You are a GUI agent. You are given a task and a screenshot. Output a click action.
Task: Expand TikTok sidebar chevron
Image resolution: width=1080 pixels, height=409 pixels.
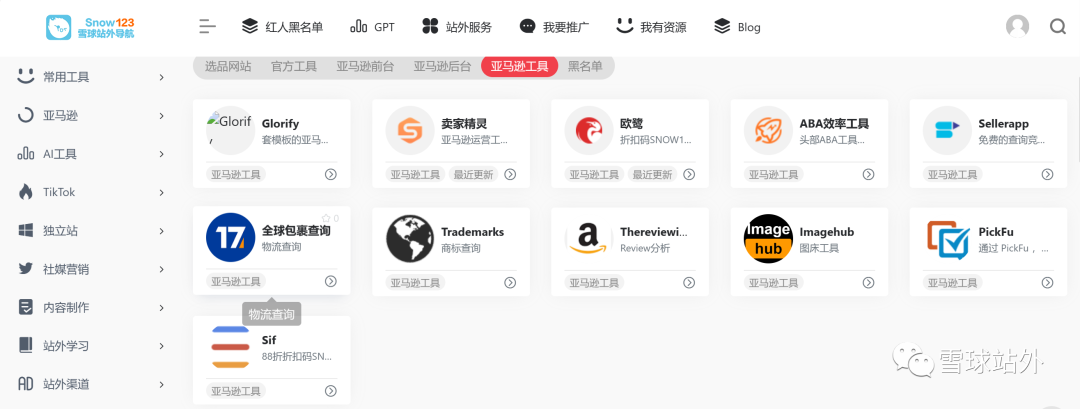(161, 192)
